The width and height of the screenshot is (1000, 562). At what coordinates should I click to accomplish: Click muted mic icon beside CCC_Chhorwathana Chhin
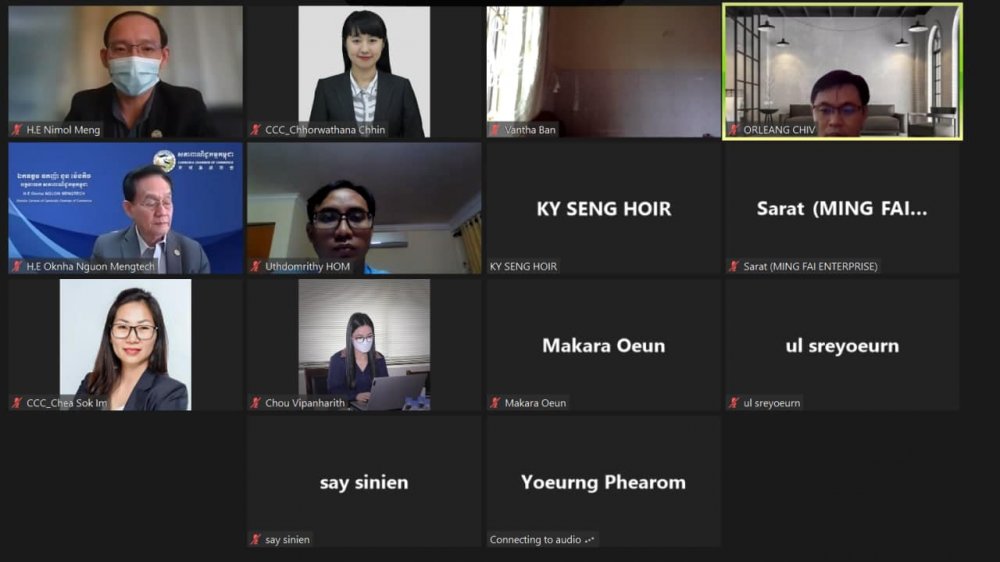click(x=256, y=130)
